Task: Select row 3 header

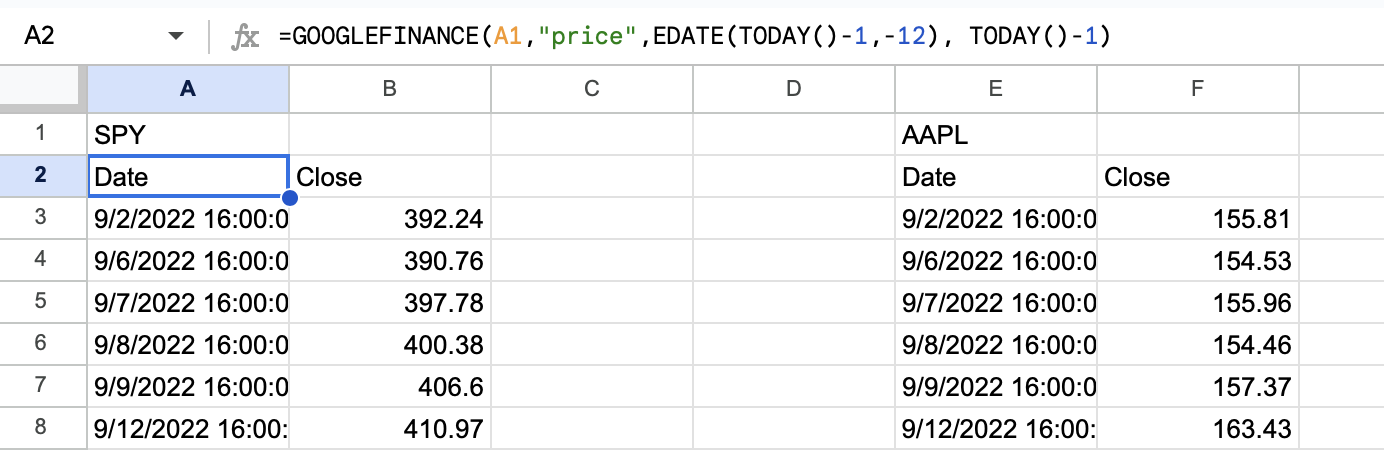Action: click(43, 218)
